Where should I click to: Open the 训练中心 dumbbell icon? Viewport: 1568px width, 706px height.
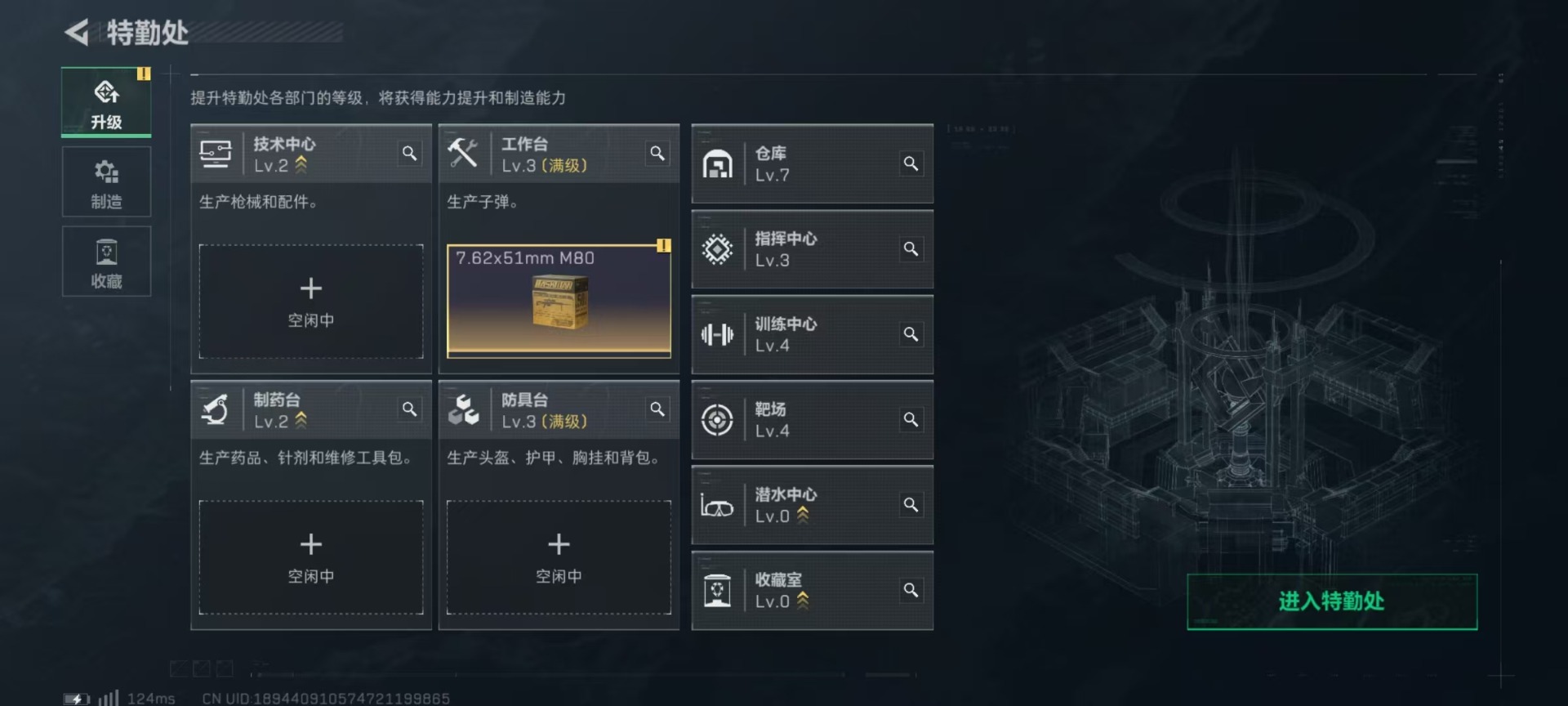(717, 334)
